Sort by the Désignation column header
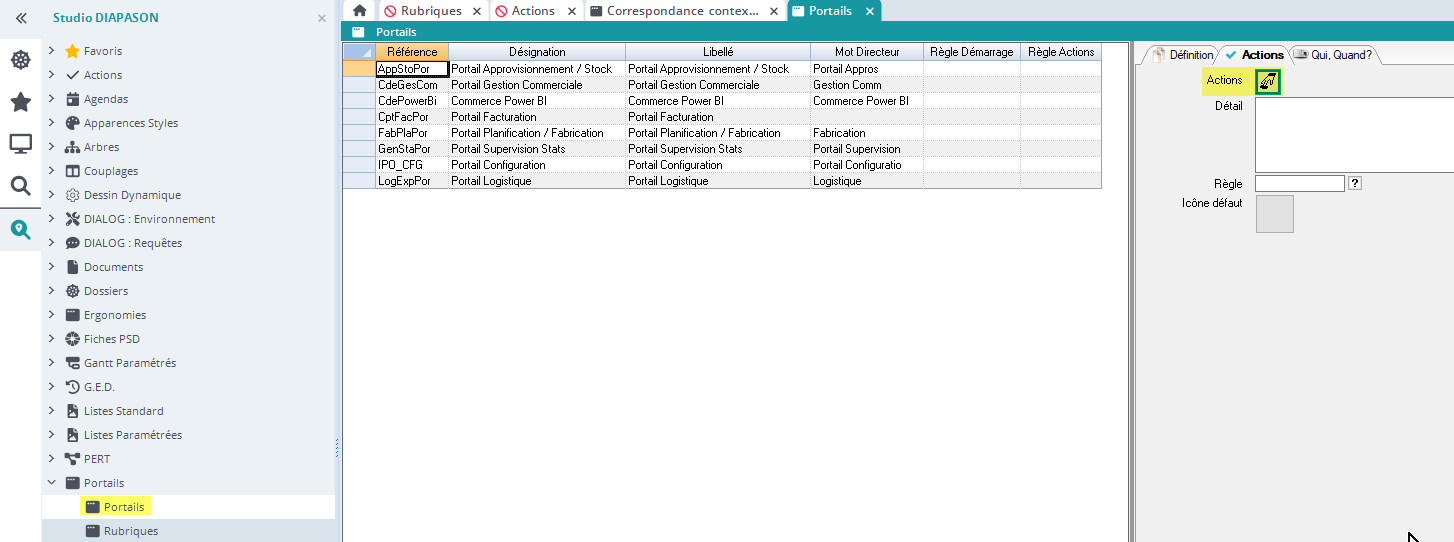Viewport: 1454px width, 542px height. pos(537,52)
